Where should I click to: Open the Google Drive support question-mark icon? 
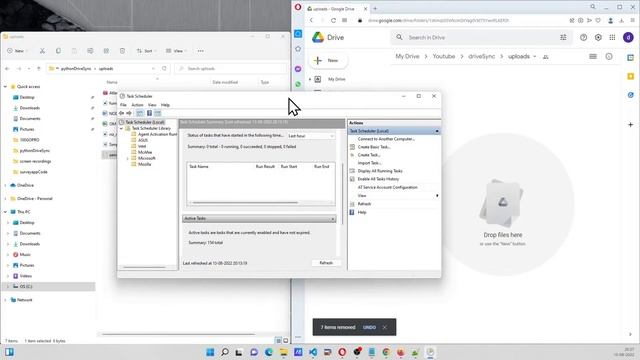(x=584, y=37)
